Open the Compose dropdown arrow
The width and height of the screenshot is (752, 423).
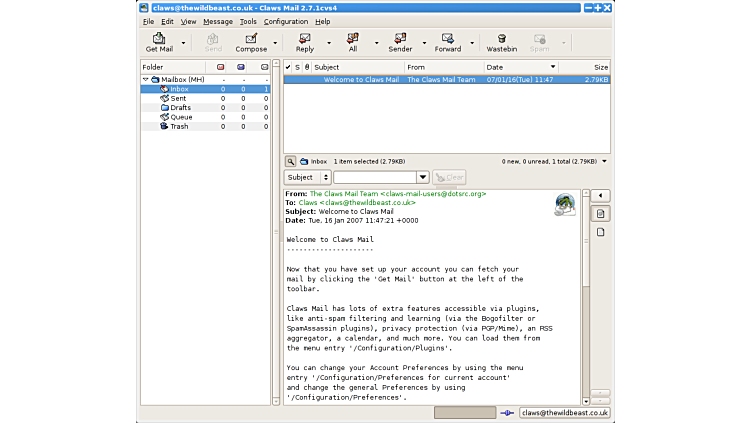point(275,43)
